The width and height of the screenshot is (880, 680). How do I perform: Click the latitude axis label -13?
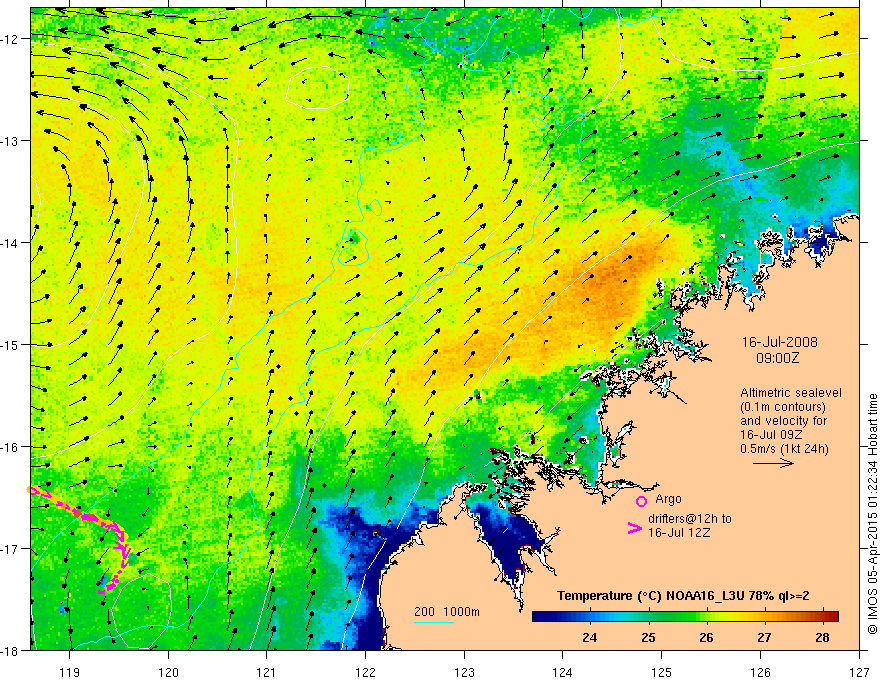pyautogui.click(x=10, y=141)
